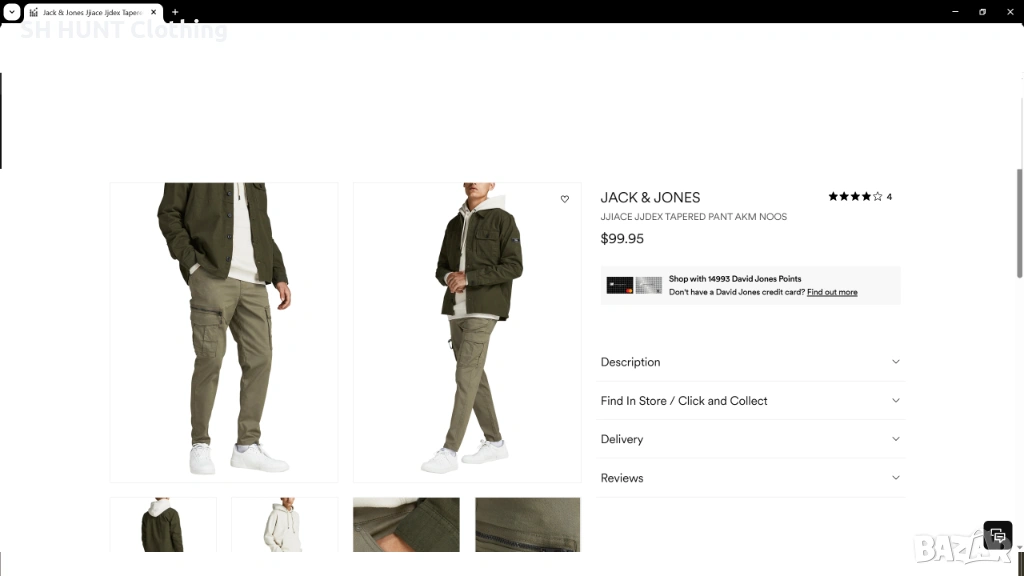Click the David Jones credit card image
The image size is (1024, 576).
tap(633, 285)
